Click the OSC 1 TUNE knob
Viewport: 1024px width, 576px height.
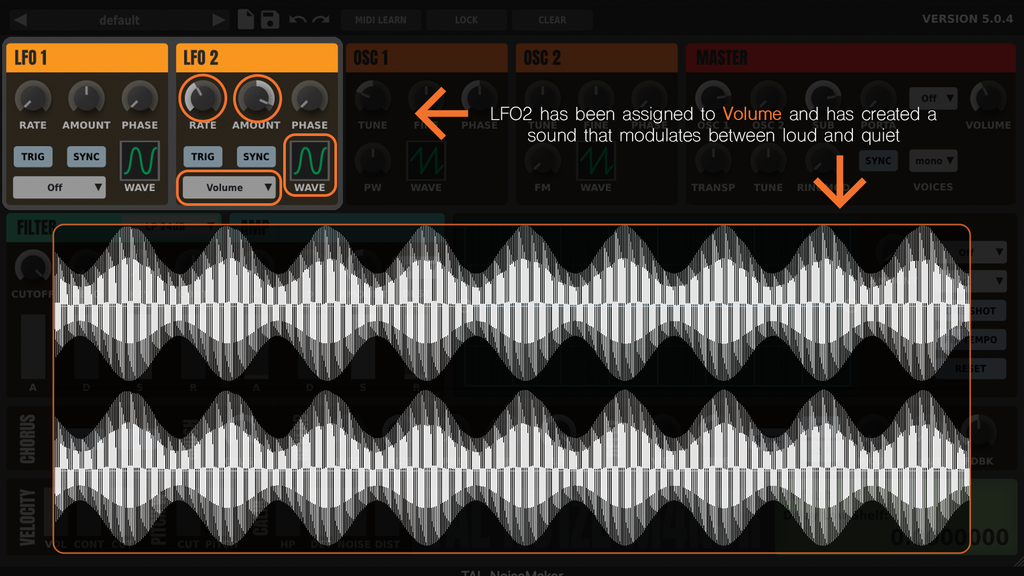[x=372, y=99]
